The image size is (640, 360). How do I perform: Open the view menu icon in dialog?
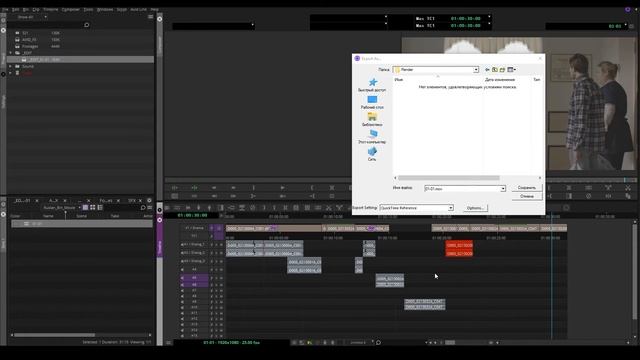[511, 70]
